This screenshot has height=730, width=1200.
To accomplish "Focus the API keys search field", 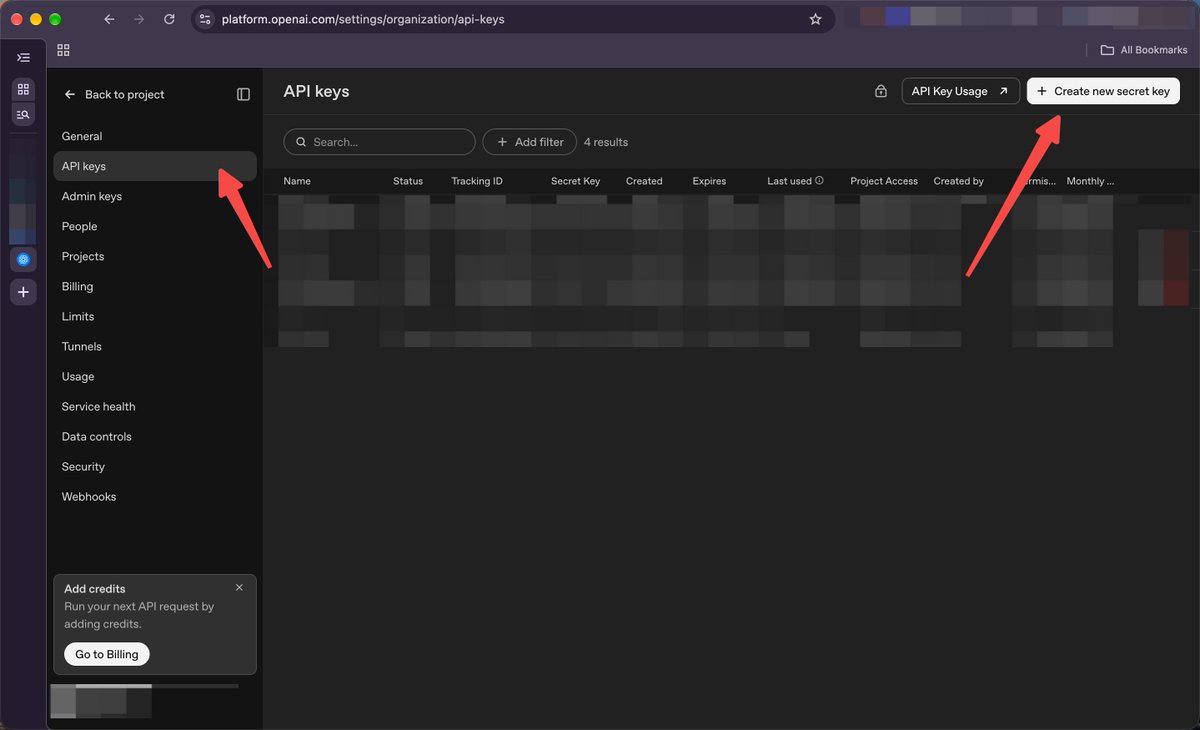I will [379, 142].
